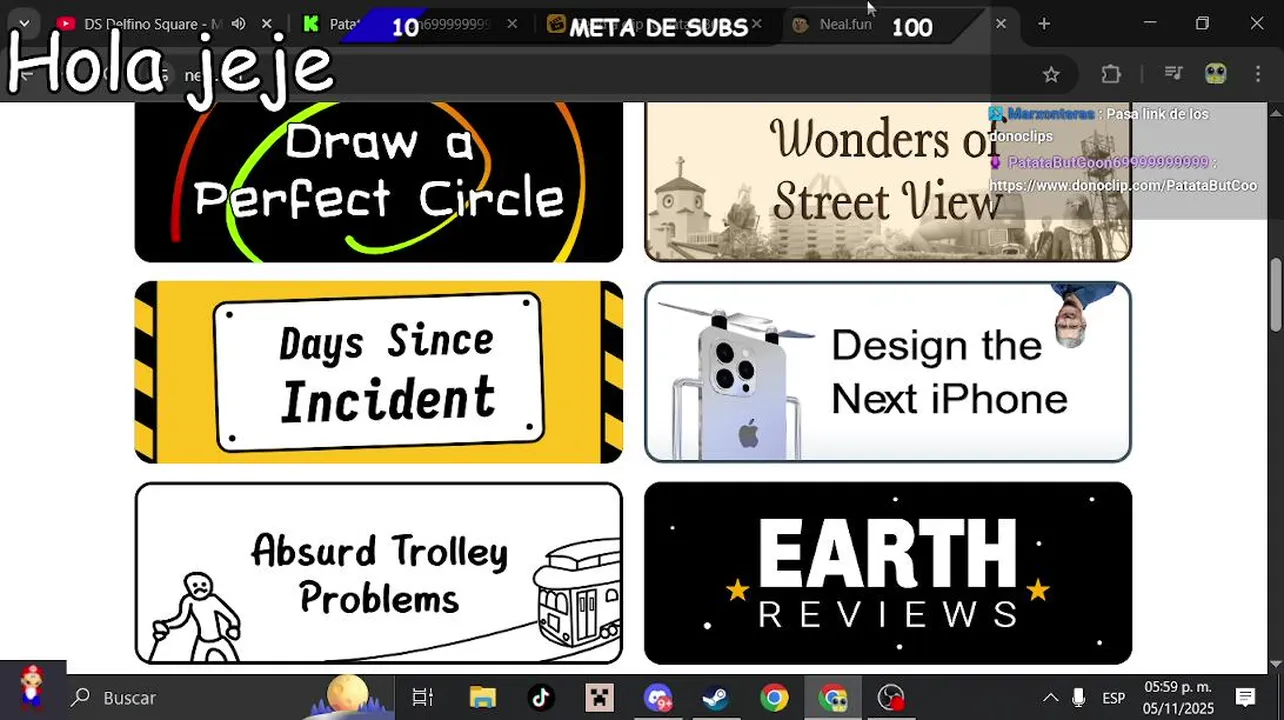1284x720 pixels.
Task: Bookmark this page with the star icon
Action: [1051, 74]
